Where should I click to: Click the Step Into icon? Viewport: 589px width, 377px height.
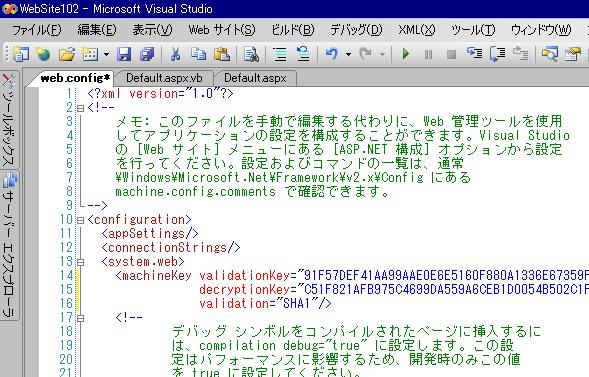[474, 54]
